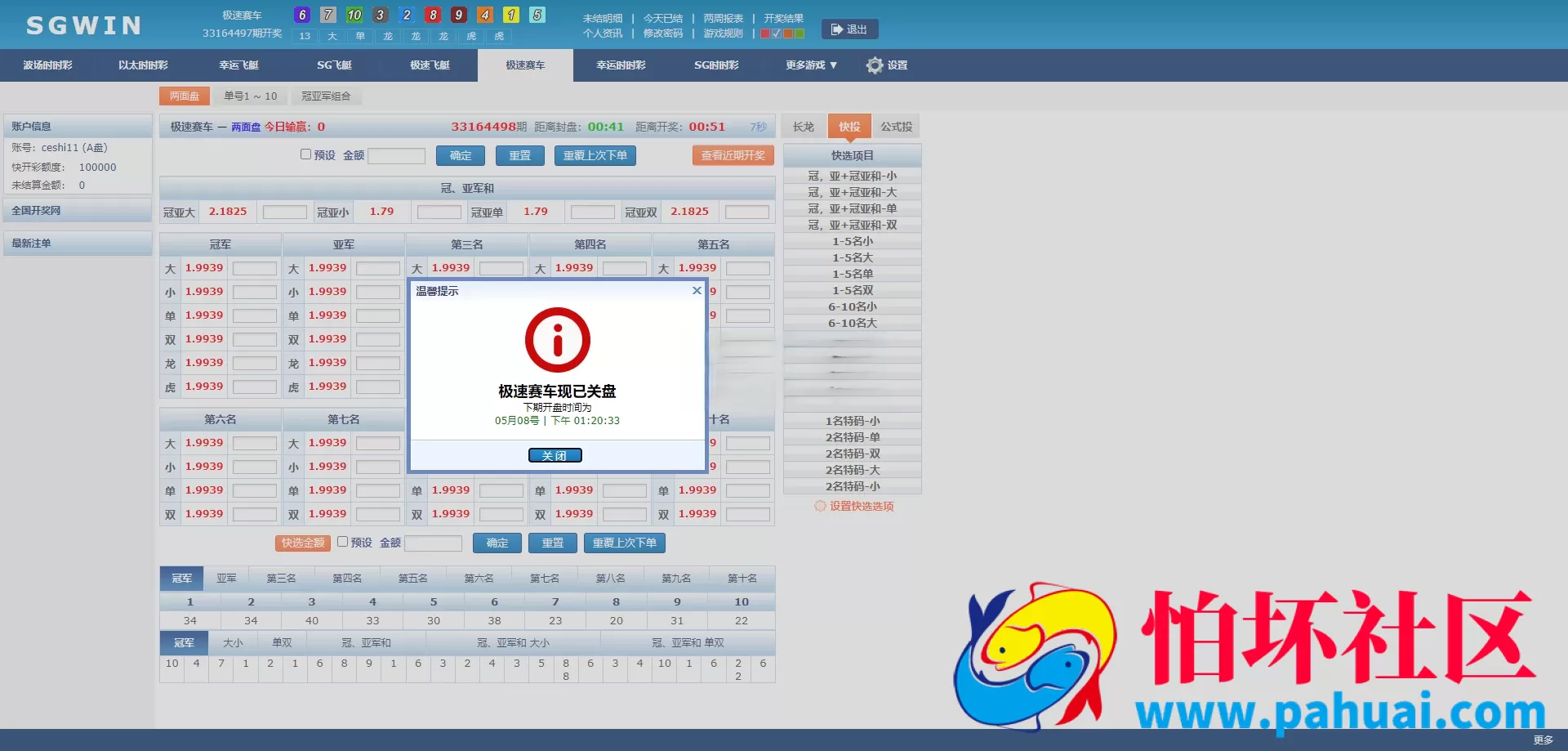The height and width of the screenshot is (751, 1568).
Task: Switch to the 长龙 side tab
Action: [804, 127]
